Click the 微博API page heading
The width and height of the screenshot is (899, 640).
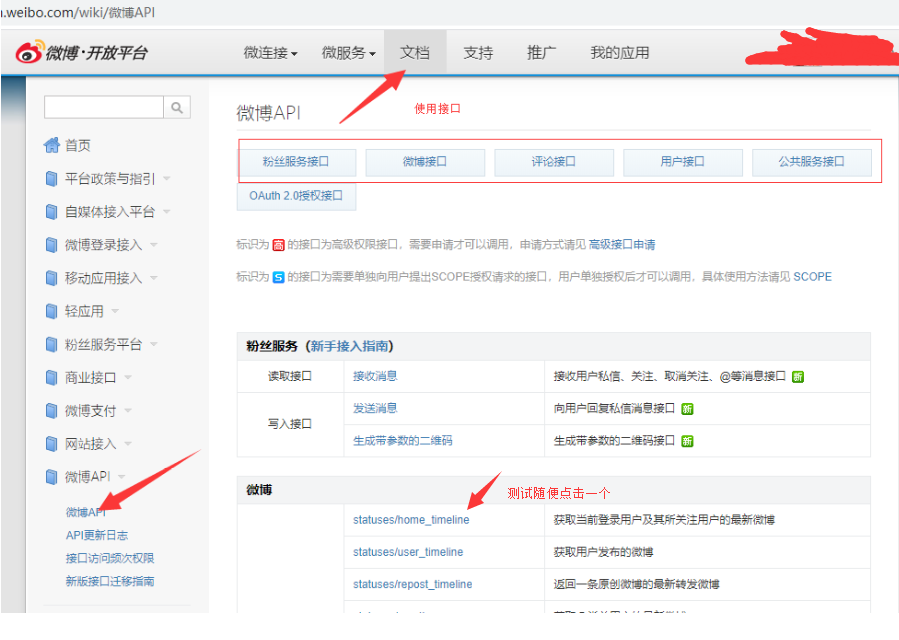pos(268,113)
